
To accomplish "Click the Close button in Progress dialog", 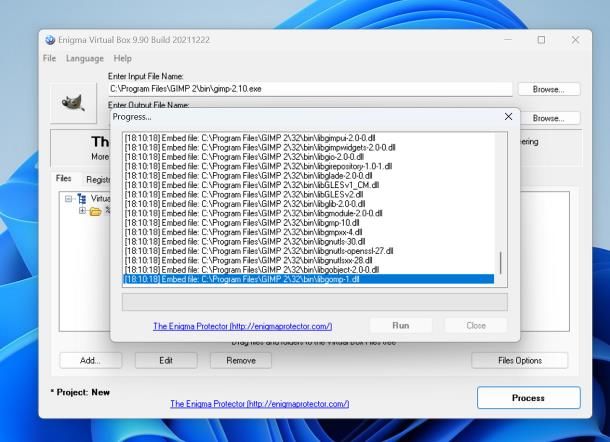I will tap(476, 325).
